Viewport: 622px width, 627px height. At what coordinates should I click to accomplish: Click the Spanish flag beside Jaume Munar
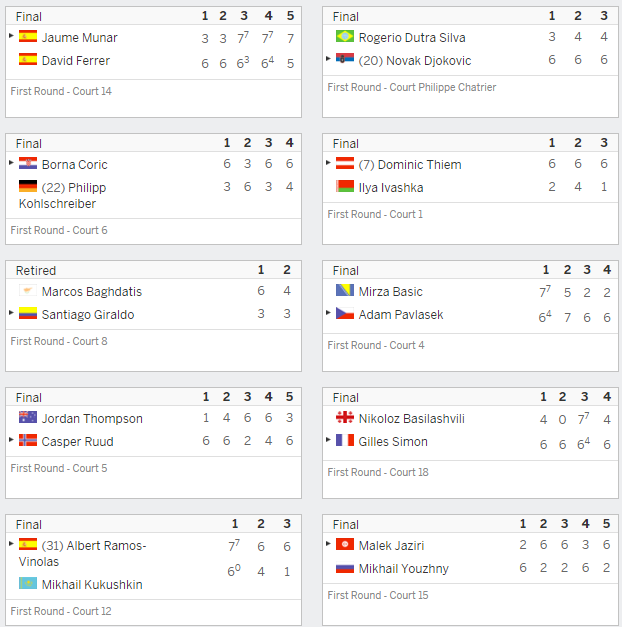tap(28, 36)
